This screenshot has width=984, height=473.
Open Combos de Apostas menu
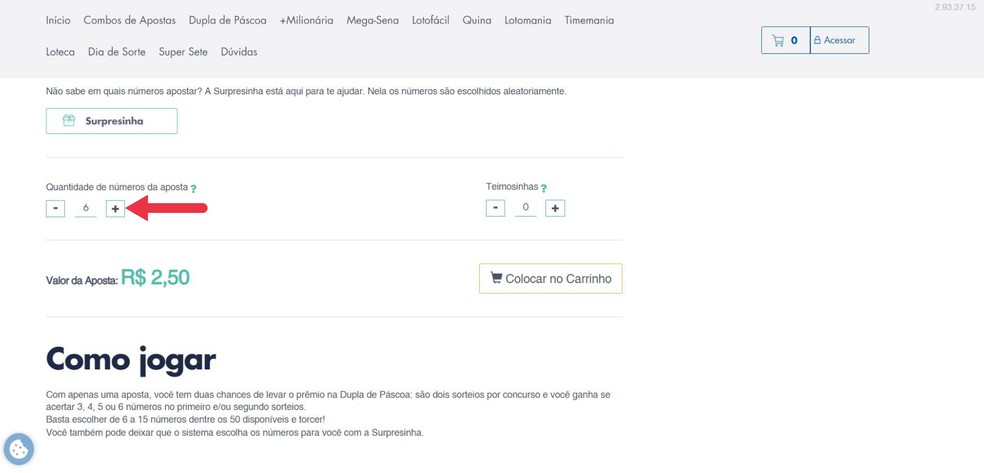tap(129, 20)
